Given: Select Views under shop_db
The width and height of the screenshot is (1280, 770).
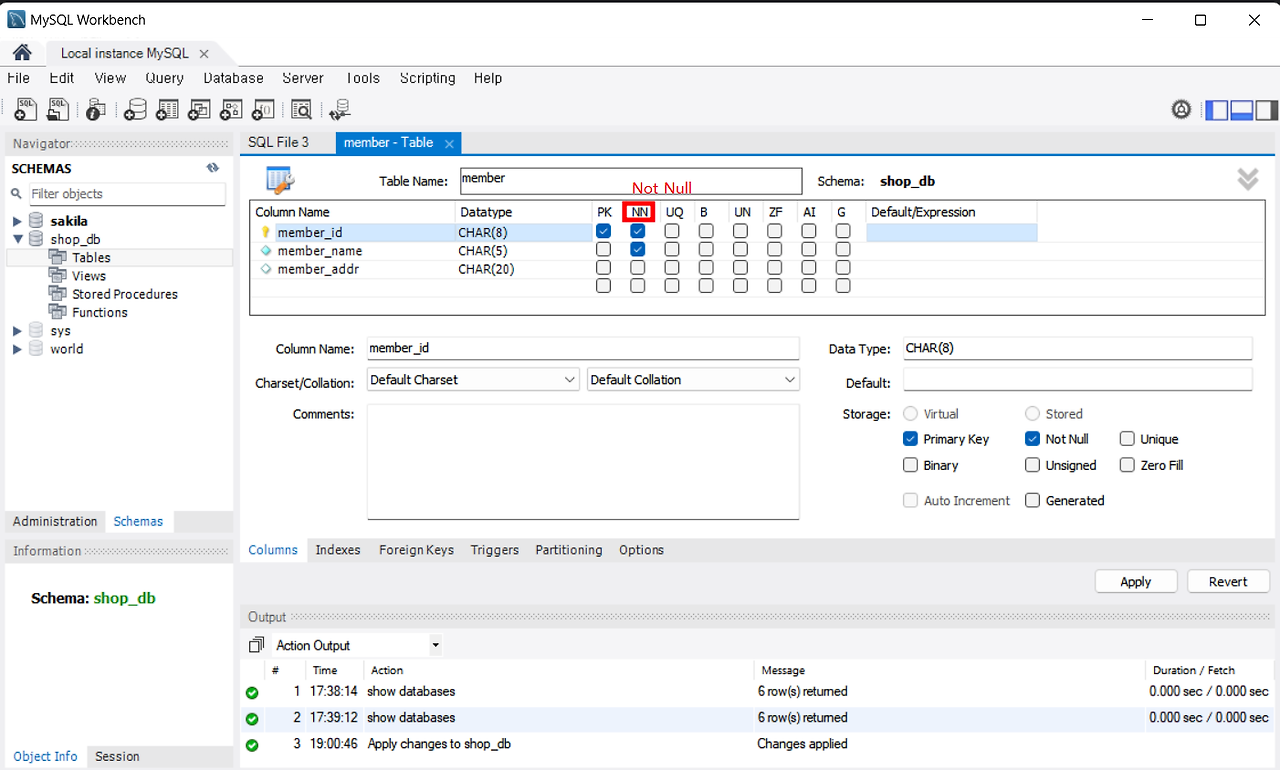Looking at the screenshot, I should tap(89, 276).
